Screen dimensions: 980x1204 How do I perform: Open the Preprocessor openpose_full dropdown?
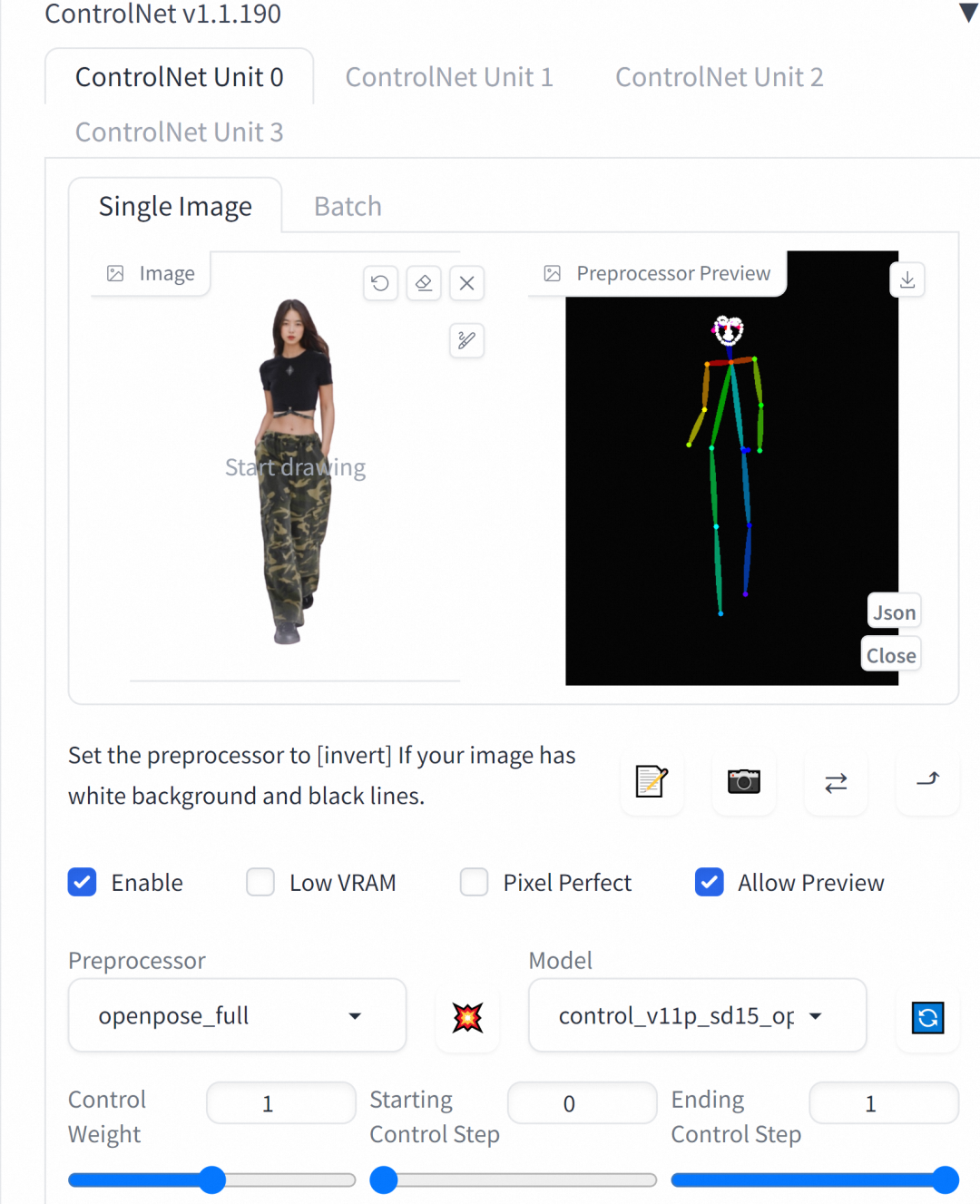pos(237,1015)
